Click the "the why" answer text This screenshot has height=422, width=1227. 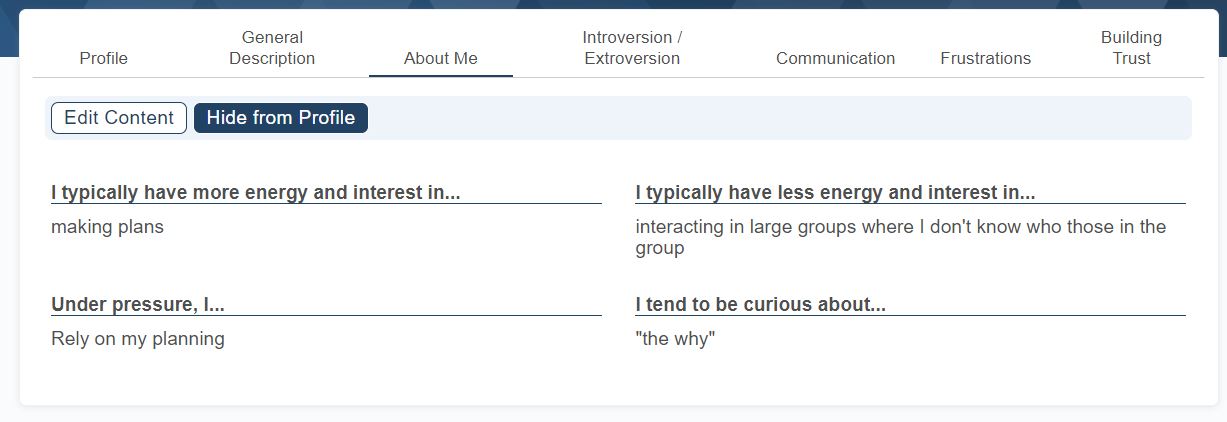(675, 339)
